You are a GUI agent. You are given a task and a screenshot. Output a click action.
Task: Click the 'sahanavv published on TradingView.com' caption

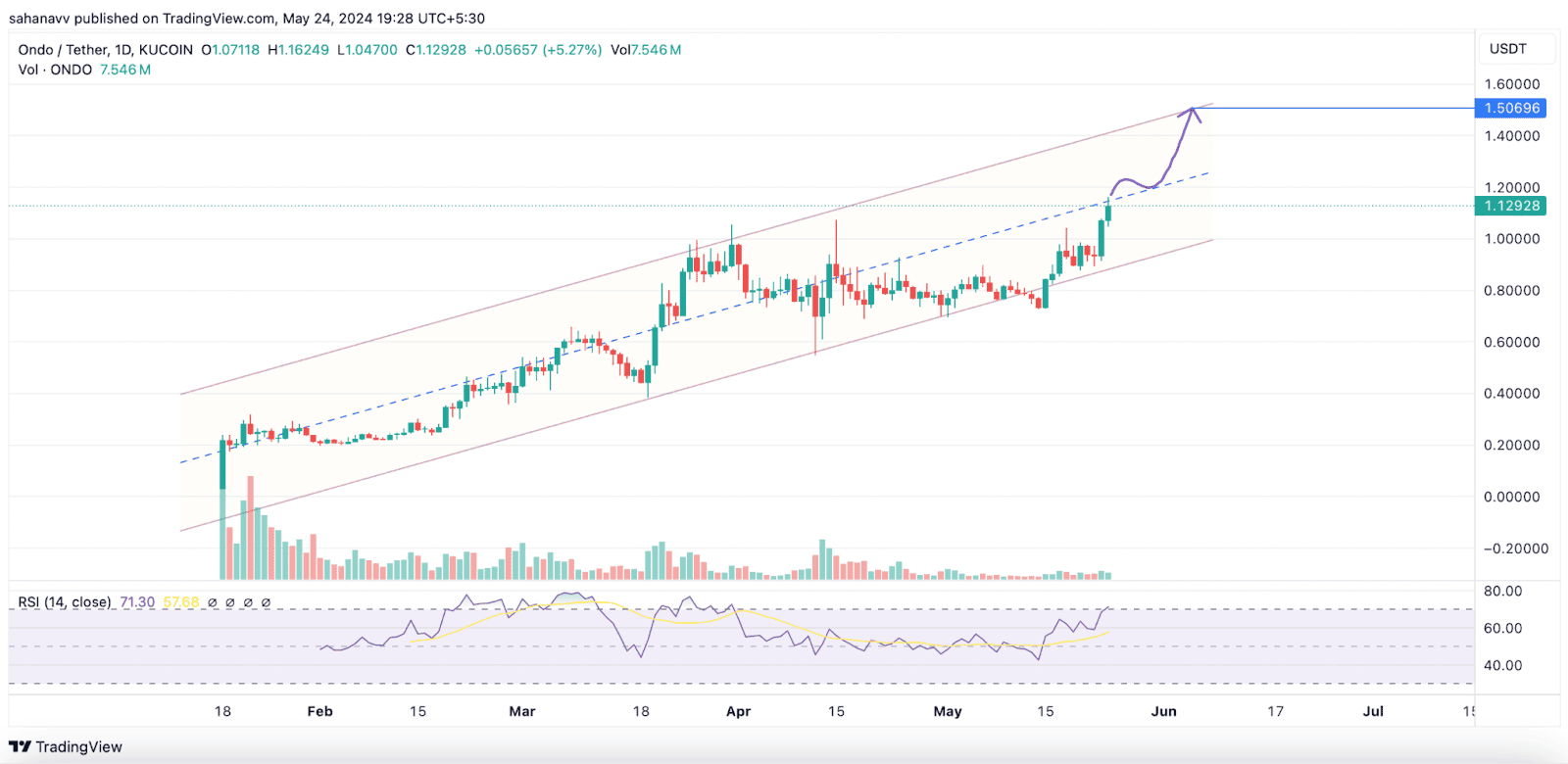(142, 19)
